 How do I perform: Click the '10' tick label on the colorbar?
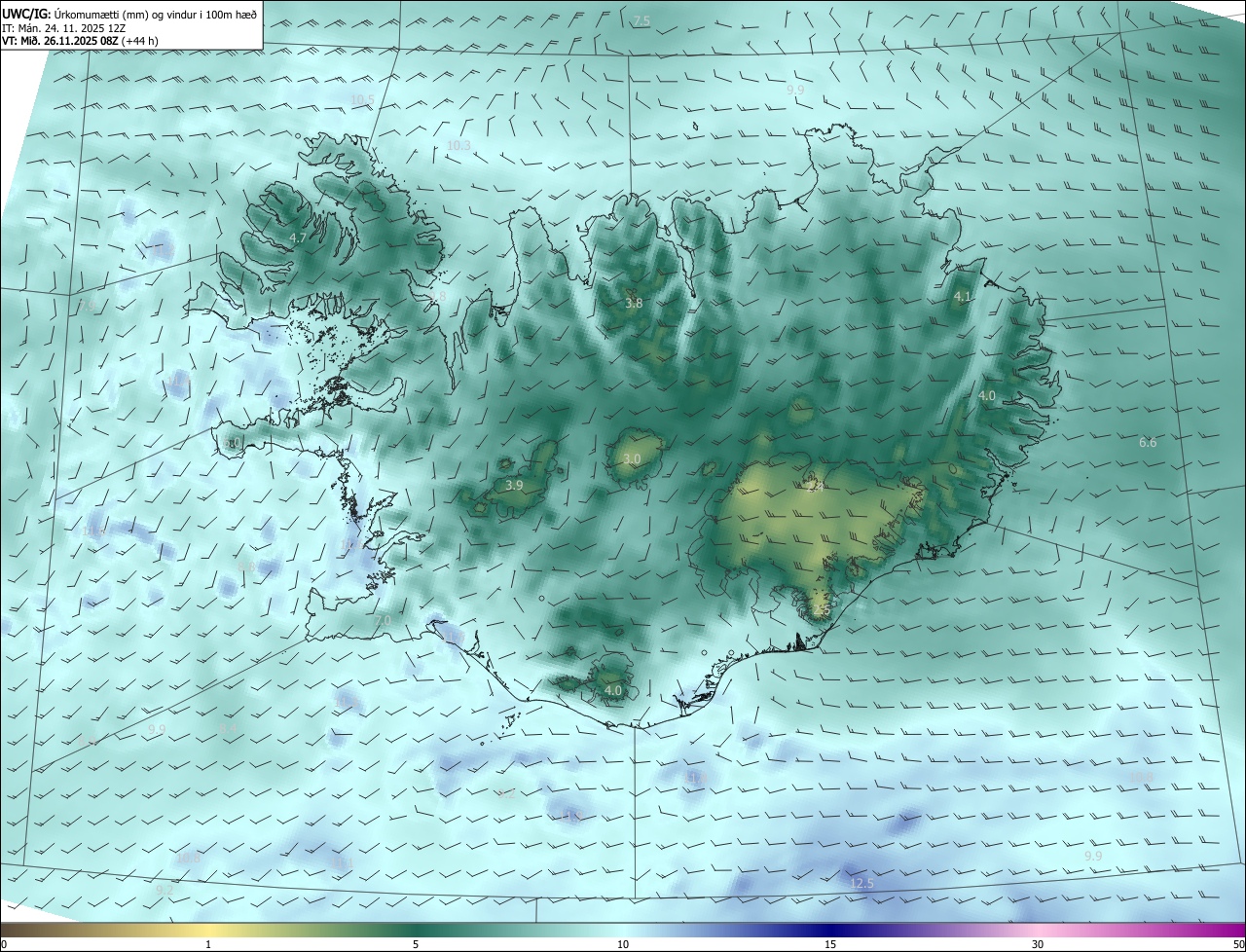coord(623,944)
